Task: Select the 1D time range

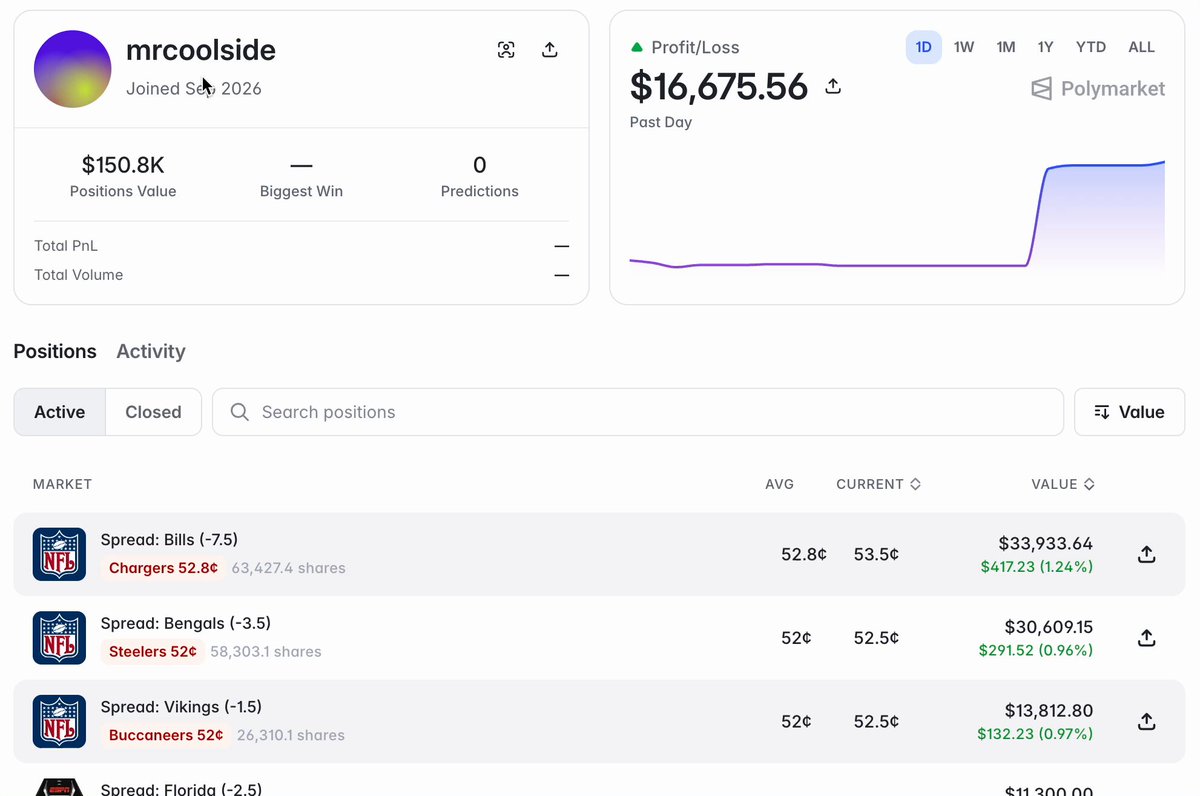Action: [x=924, y=47]
